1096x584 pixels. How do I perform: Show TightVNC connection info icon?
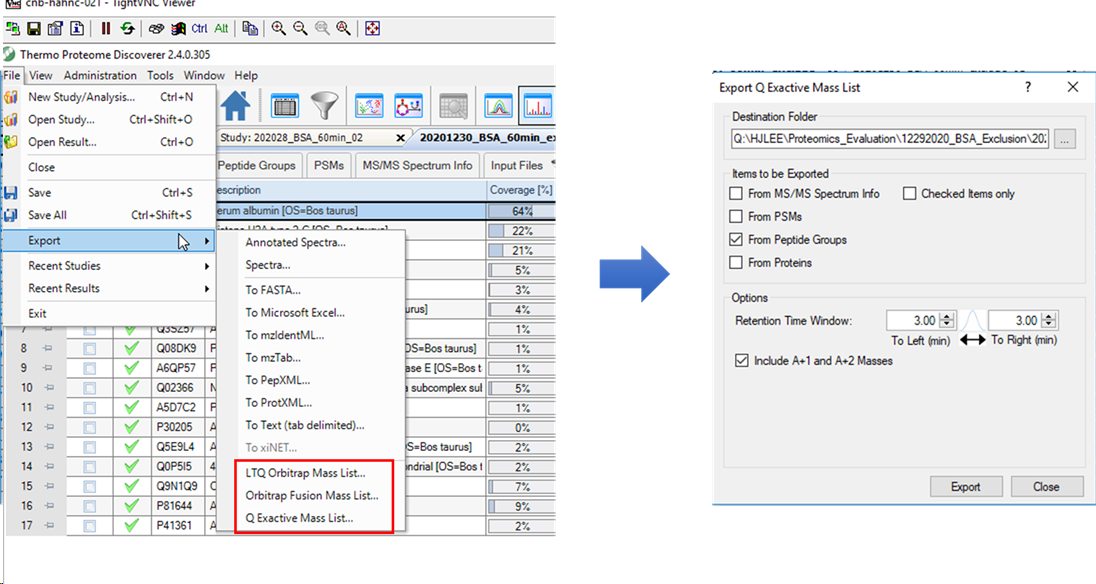[77, 29]
